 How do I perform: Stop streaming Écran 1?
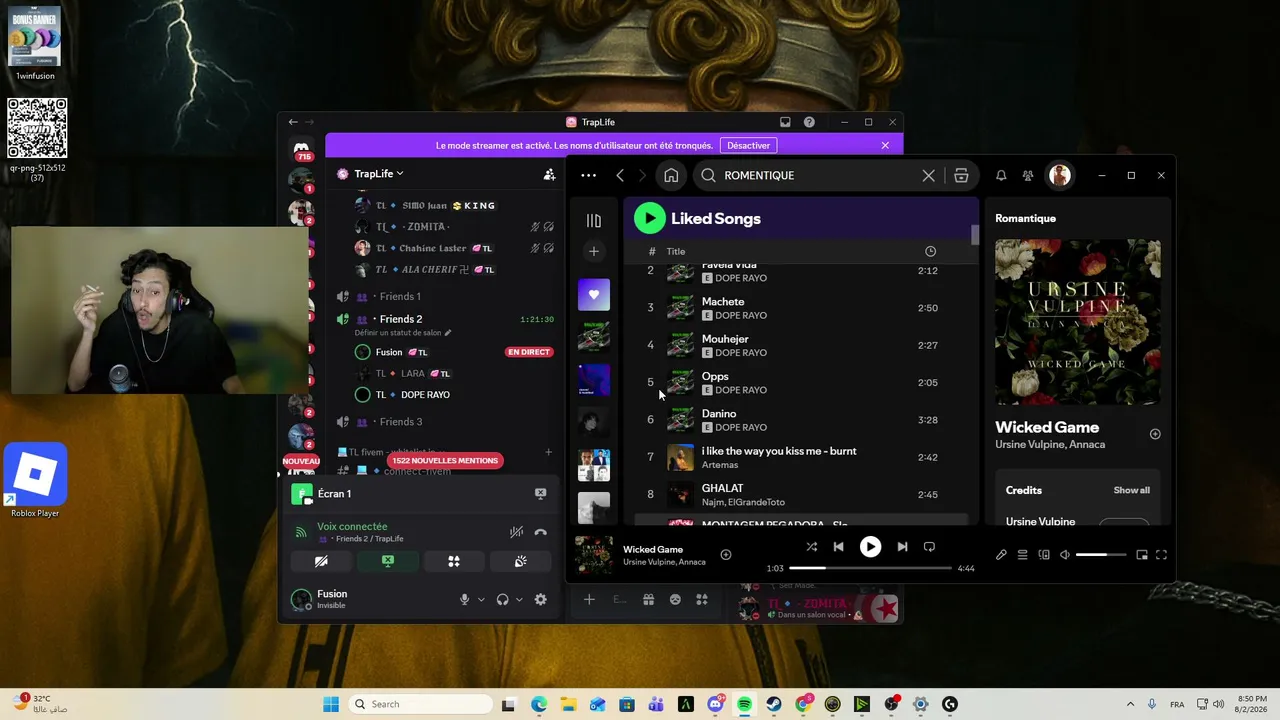(x=540, y=493)
